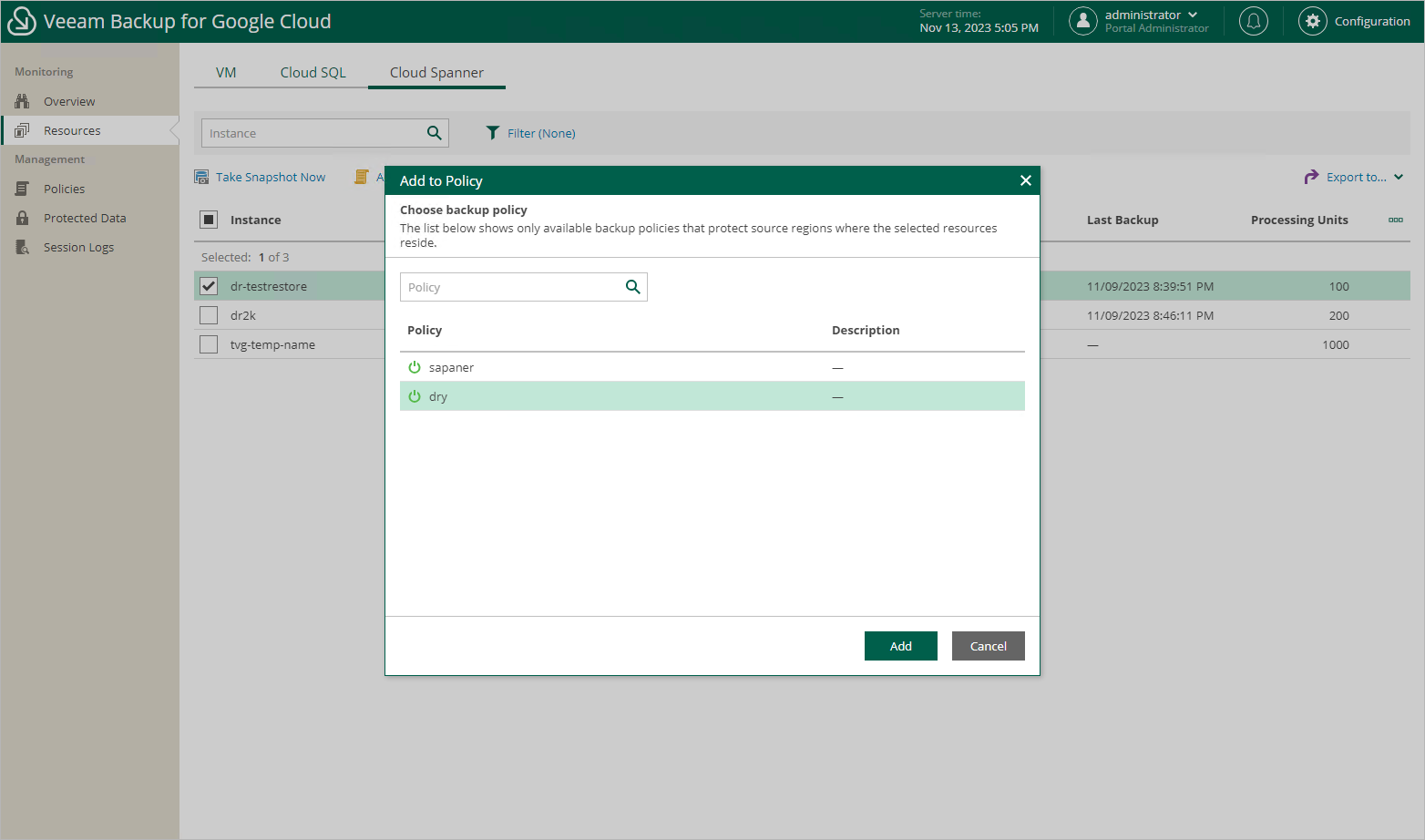Click the Policies sidebar icon
The width and height of the screenshot is (1425, 840).
click(x=22, y=189)
